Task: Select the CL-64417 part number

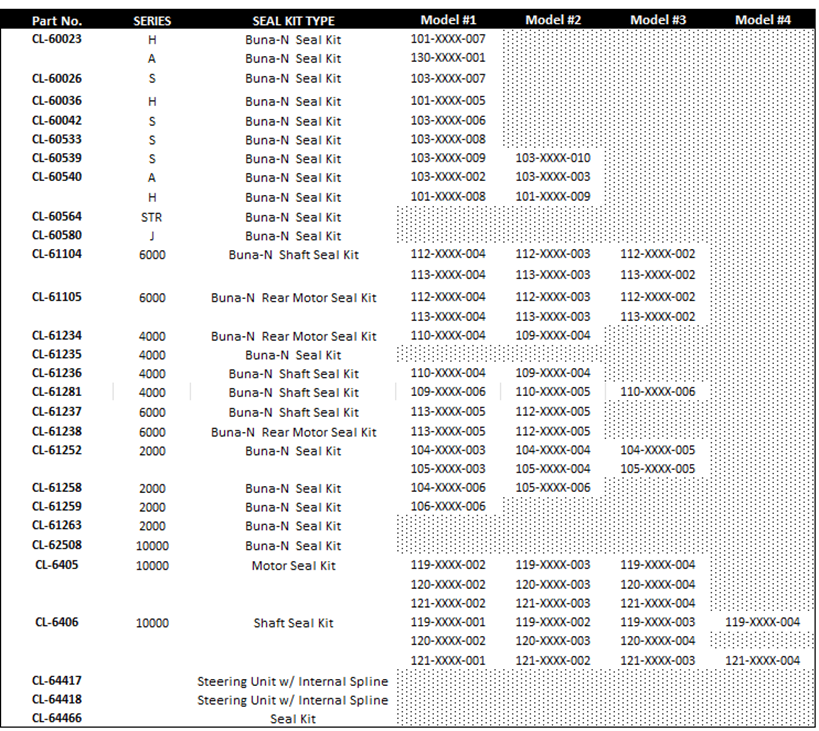Action: pyautogui.click(x=57, y=681)
